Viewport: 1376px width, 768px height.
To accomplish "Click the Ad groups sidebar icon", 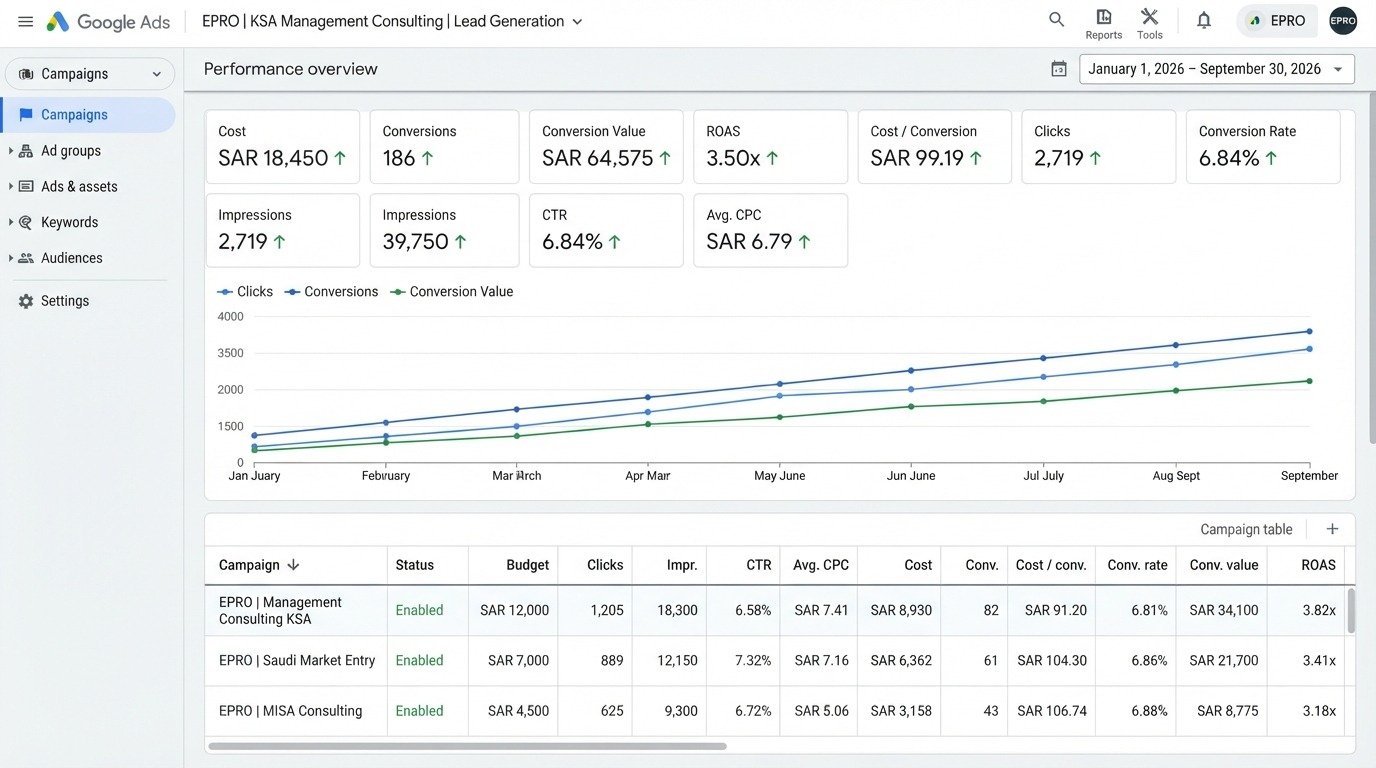I will pos(26,151).
